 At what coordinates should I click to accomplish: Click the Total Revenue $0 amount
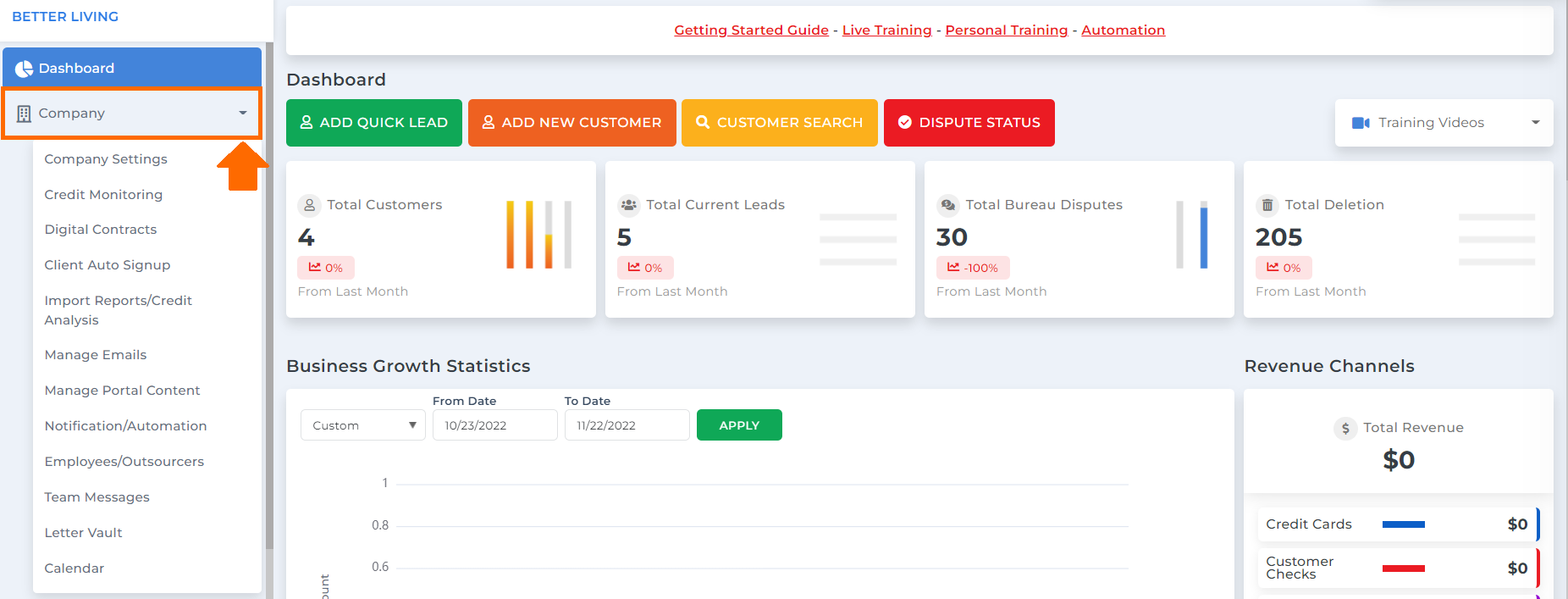pyautogui.click(x=1399, y=460)
